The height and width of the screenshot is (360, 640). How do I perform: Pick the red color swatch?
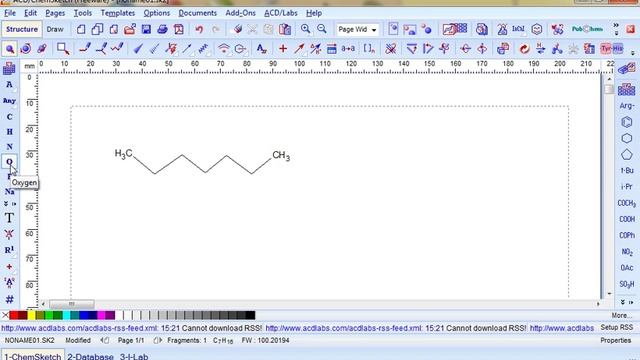(x=13, y=315)
